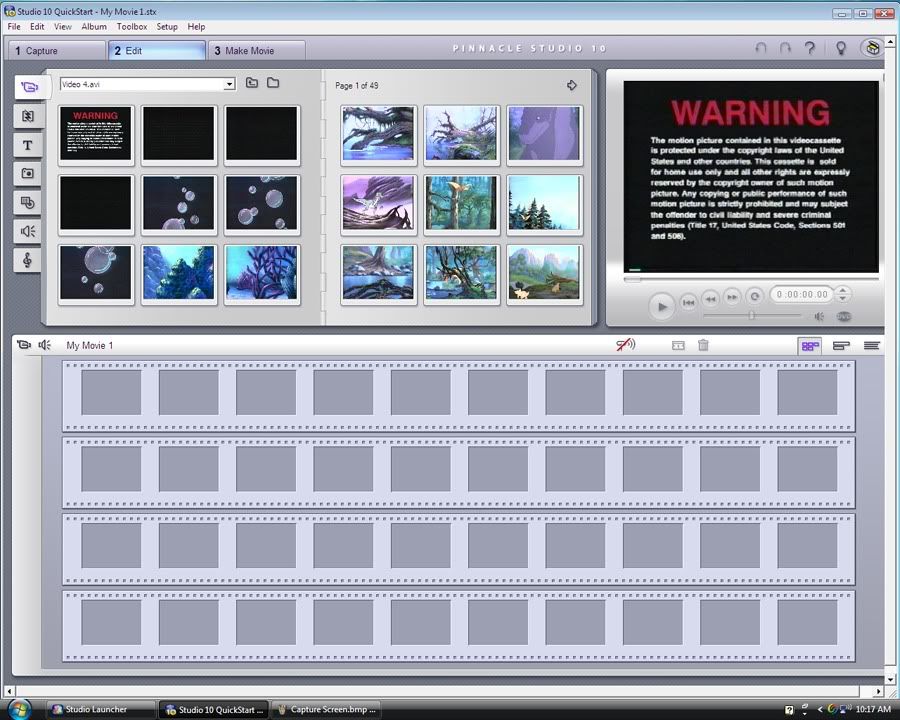Go to the next Album page
900x720 pixels.
click(x=572, y=86)
